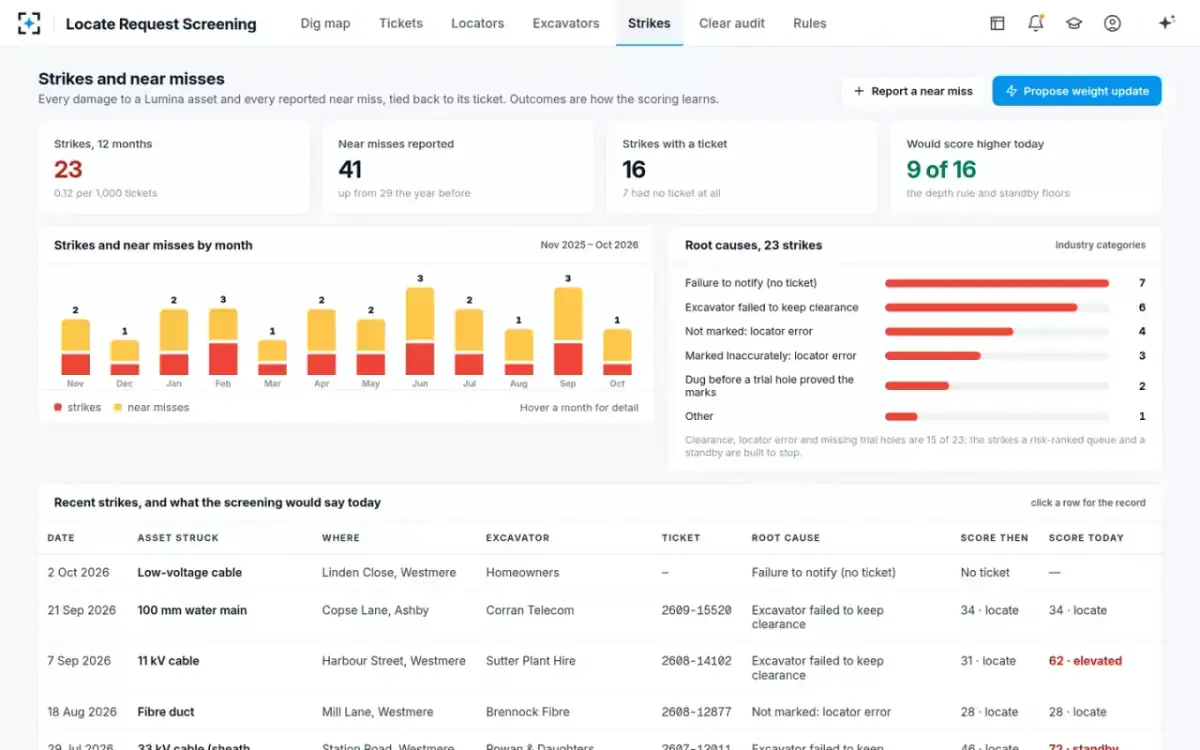Screen dimensions: 1200x750
Task: Click the ROOT CAUSE column header
Action: [x=786, y=538]
